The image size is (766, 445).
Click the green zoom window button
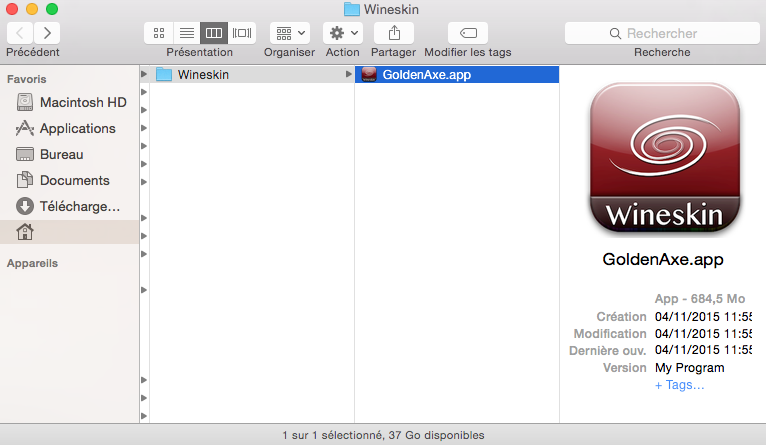52,9
